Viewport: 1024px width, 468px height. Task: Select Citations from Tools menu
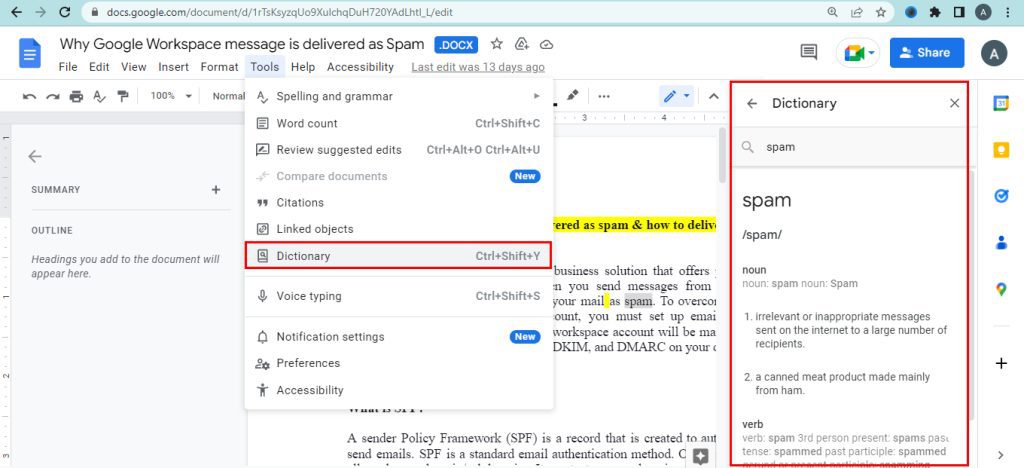coord(399,202)
